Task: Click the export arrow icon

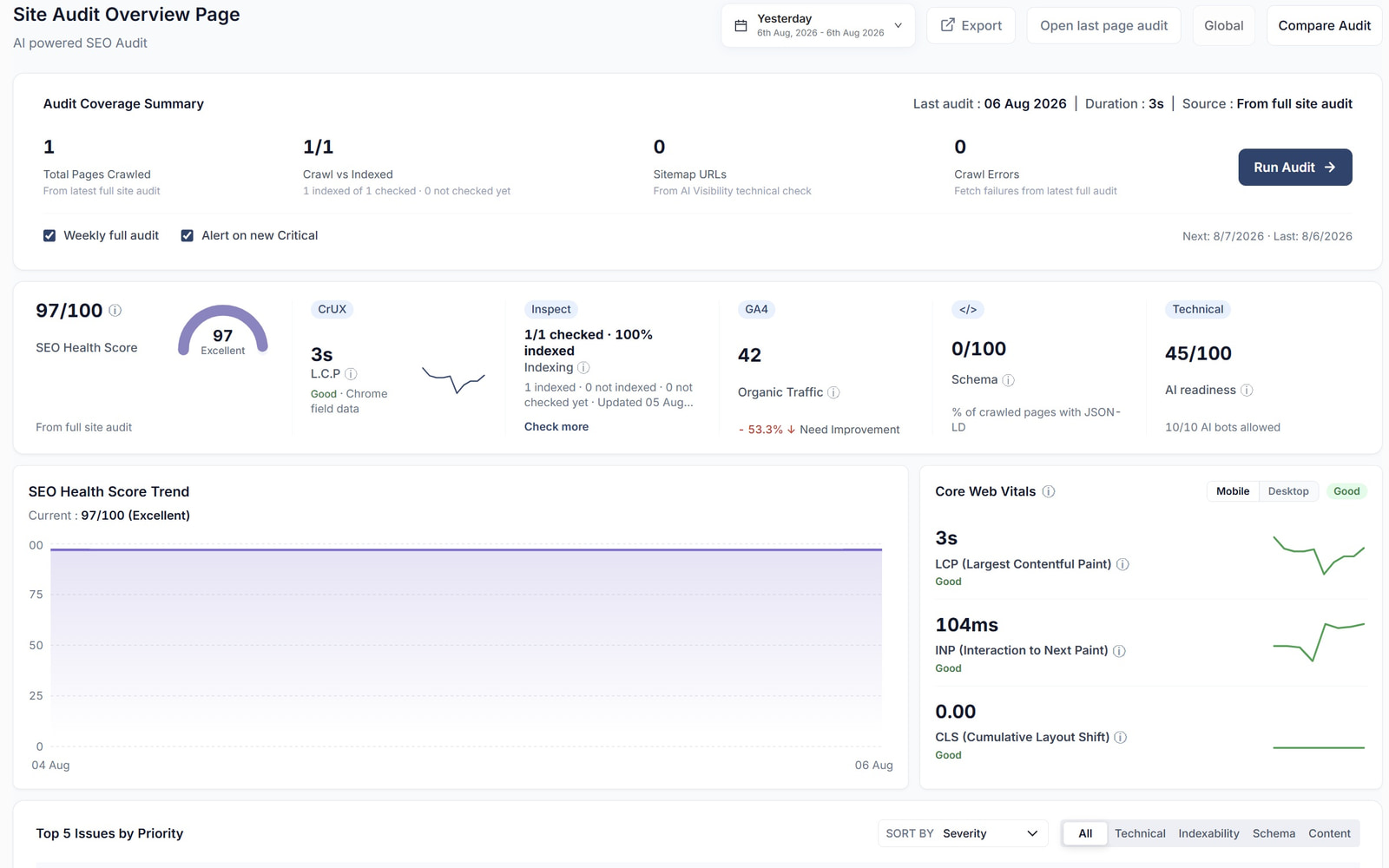Action: pos(948,25)
